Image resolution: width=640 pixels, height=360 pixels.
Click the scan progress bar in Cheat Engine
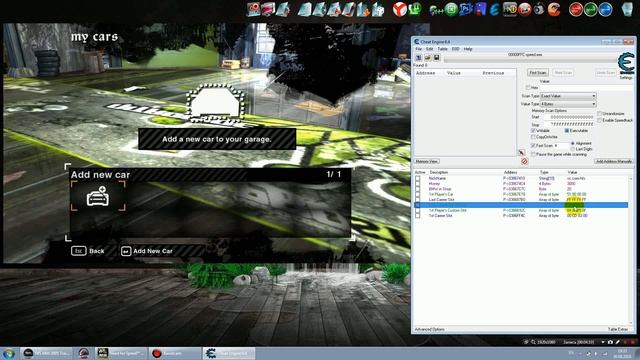(530, 60)
